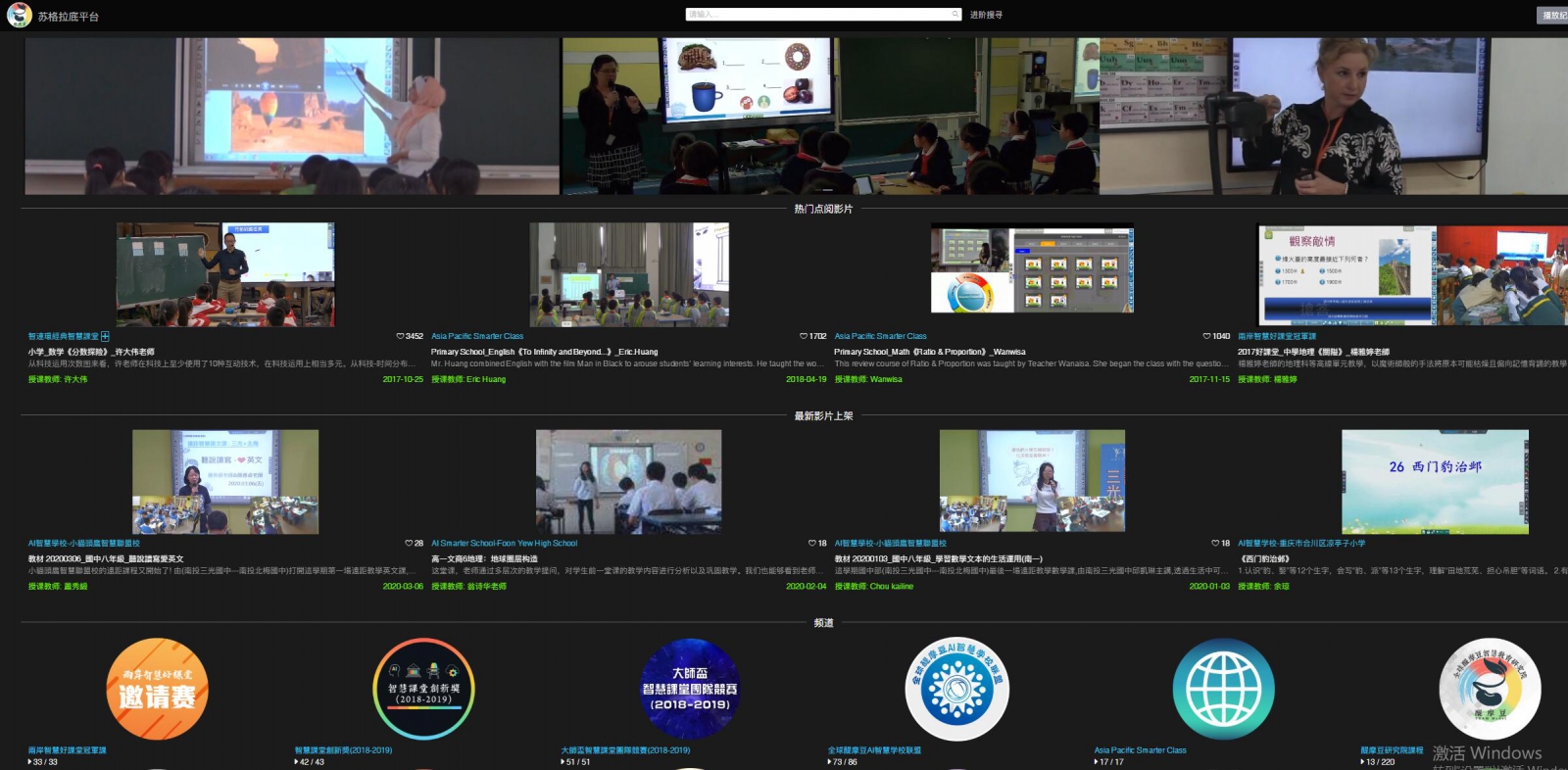Open the 智慧課堂創新獎 (2018-2019) channel icon
The width and height of the screenshot is (1568, 770).
(423, 689)
